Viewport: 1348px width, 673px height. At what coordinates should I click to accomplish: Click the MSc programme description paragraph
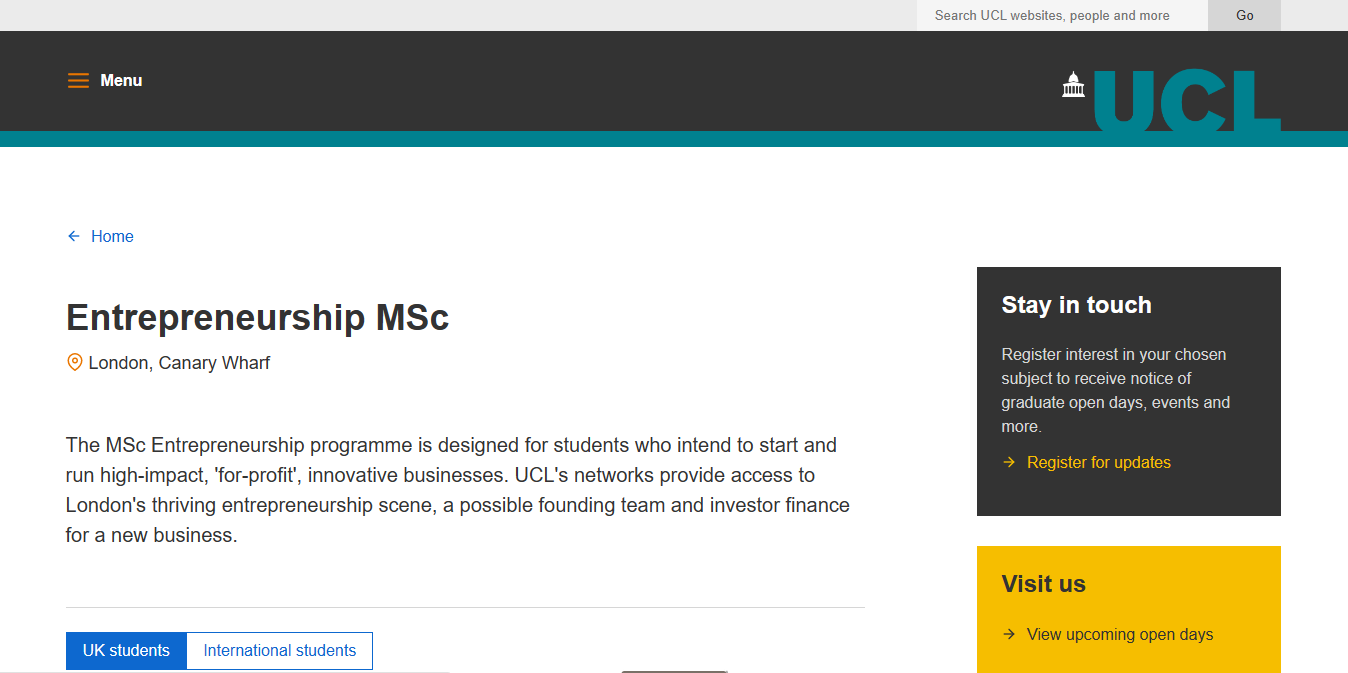[458, 490]
